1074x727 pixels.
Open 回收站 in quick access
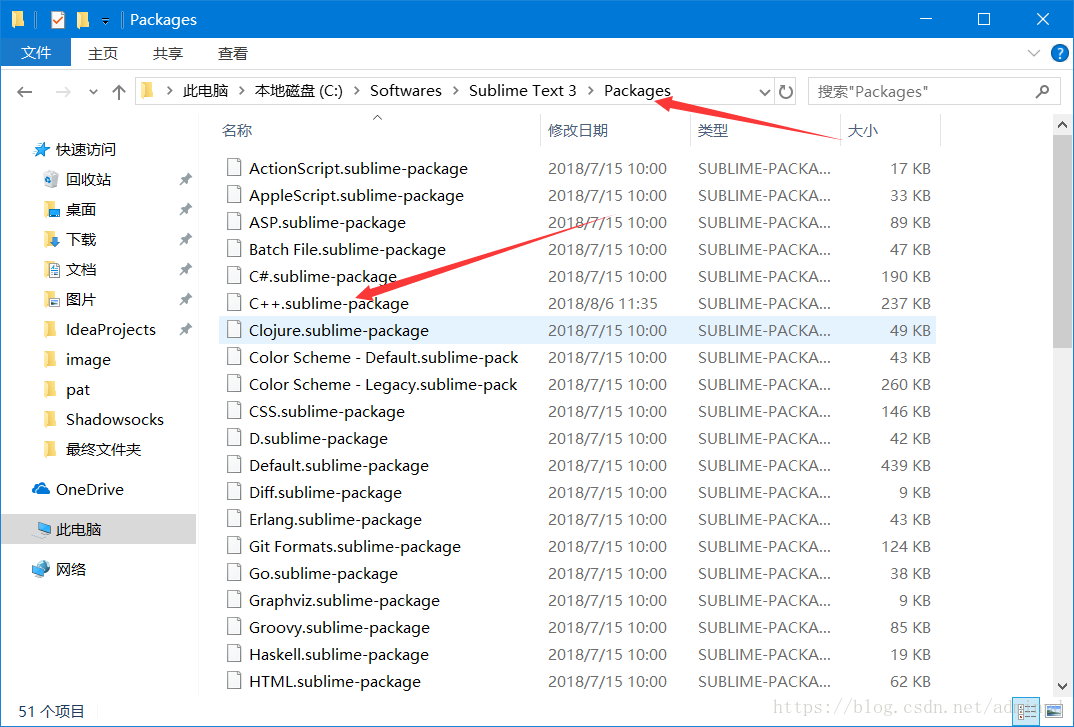[x=88, y=180]
